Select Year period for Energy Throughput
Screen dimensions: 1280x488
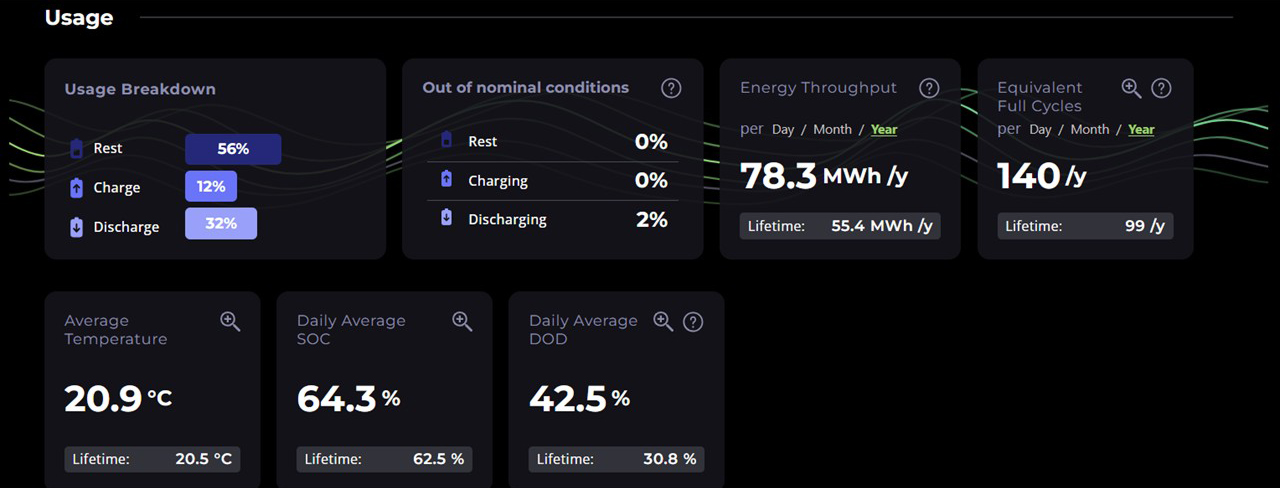[884, 130]
